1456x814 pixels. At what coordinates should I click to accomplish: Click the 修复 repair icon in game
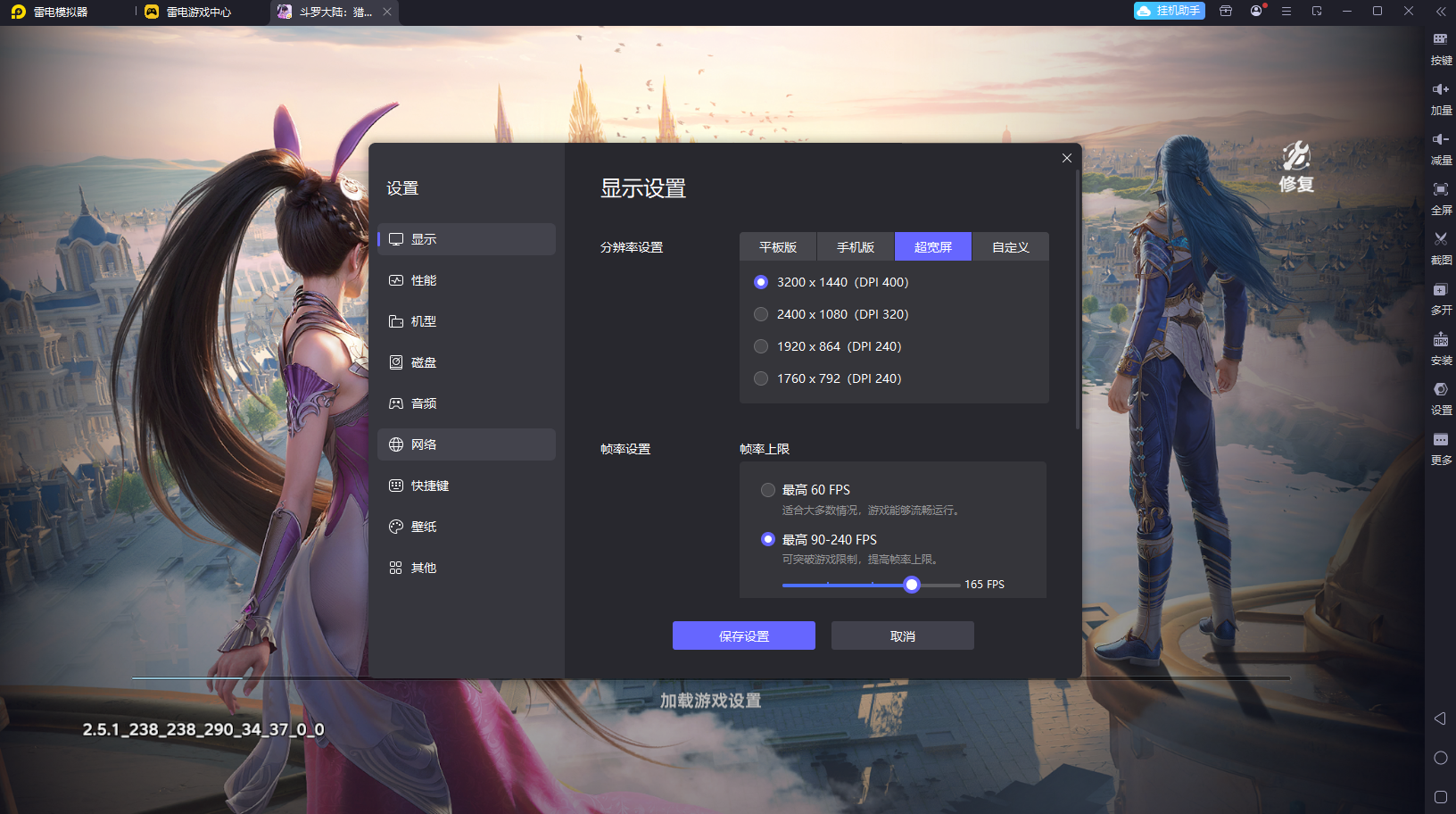1296,167
